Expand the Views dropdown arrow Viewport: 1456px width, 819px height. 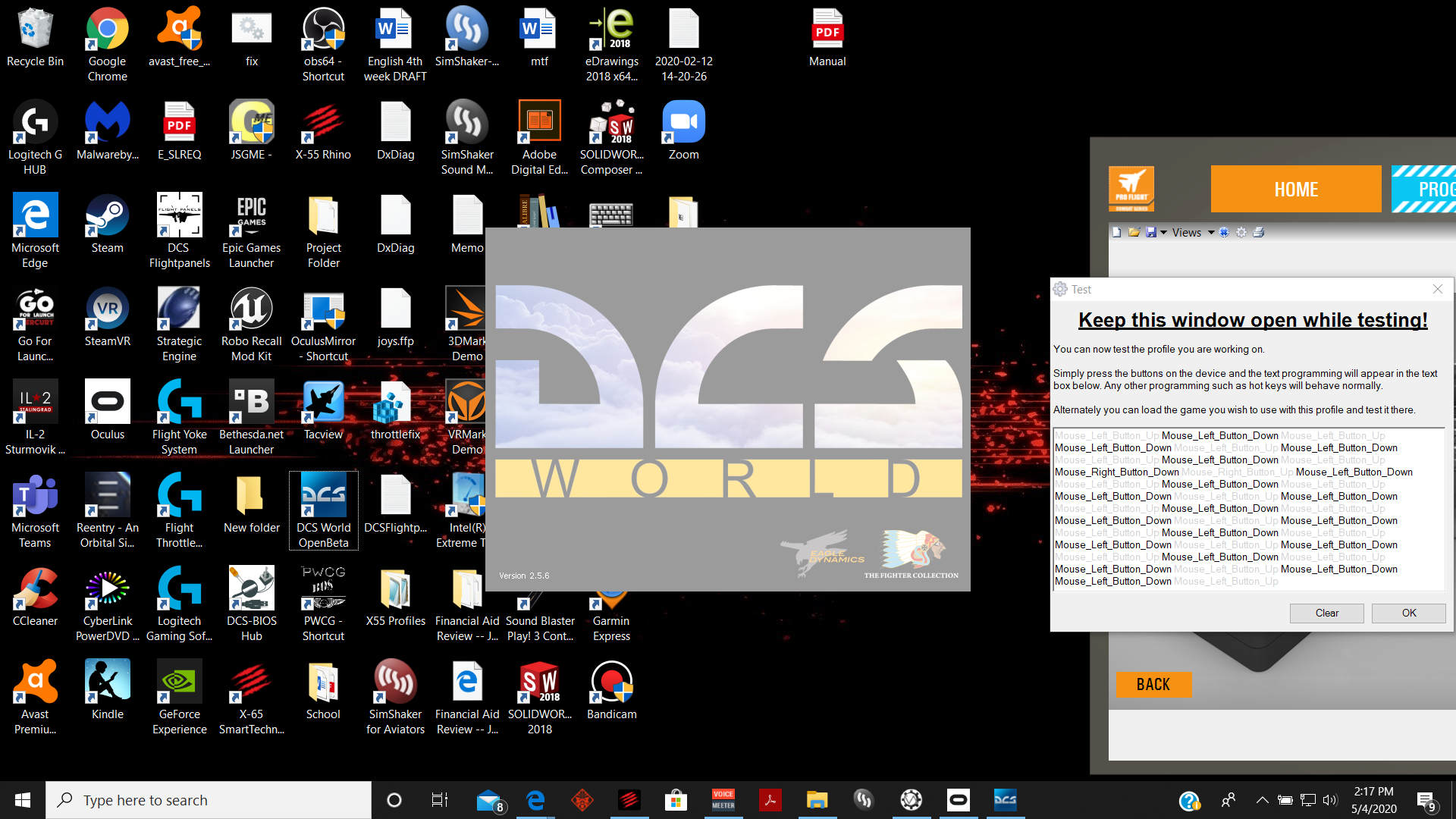click(1211, 233)
